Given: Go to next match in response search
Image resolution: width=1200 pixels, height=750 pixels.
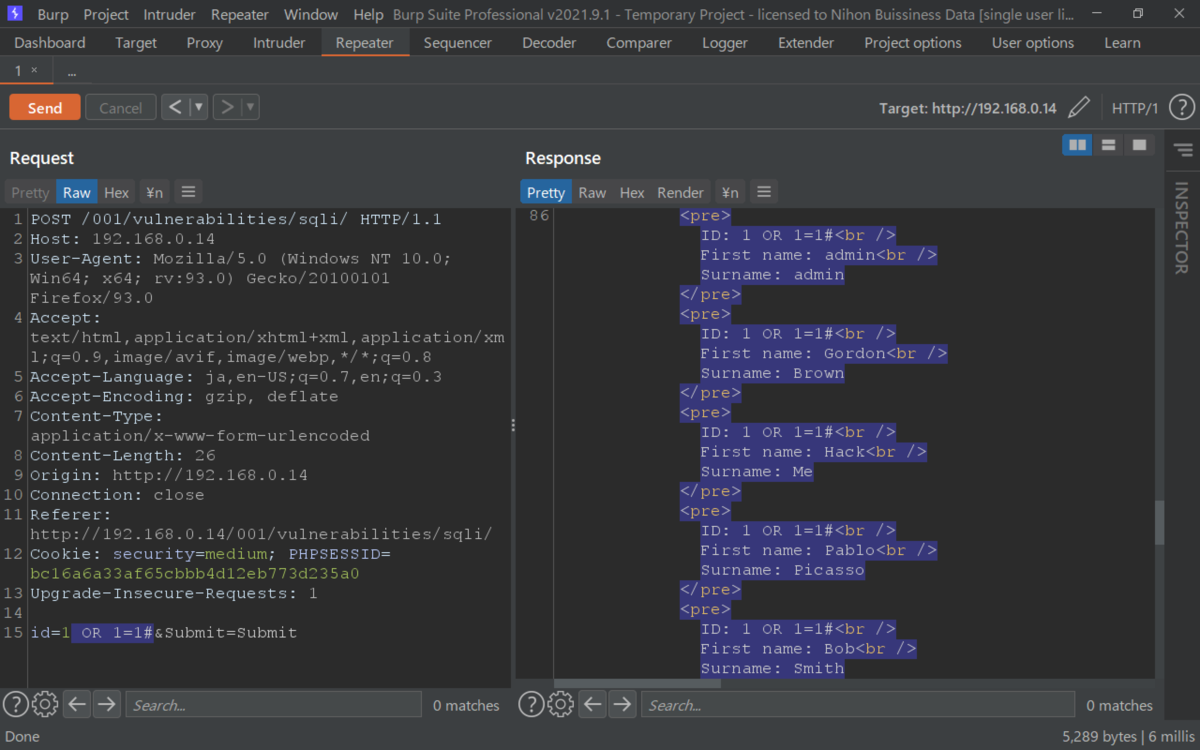Looking at the screenshot, I should point(623,704).
